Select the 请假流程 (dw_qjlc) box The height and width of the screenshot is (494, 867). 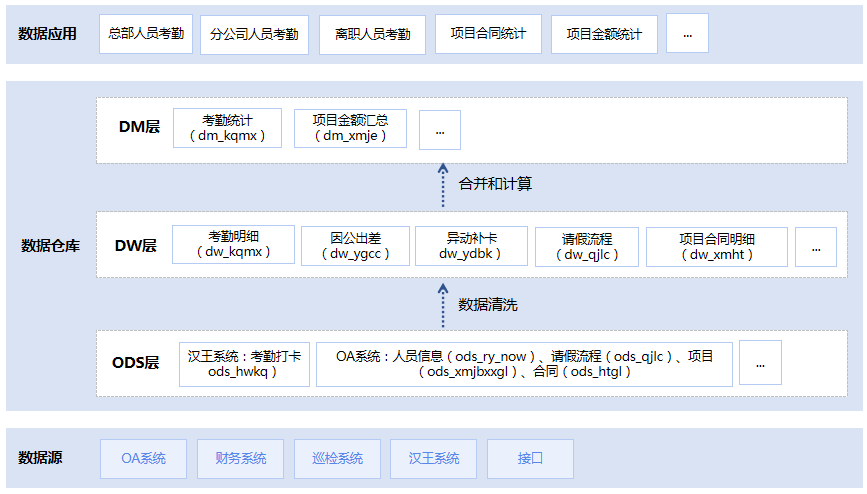[586, 246]
